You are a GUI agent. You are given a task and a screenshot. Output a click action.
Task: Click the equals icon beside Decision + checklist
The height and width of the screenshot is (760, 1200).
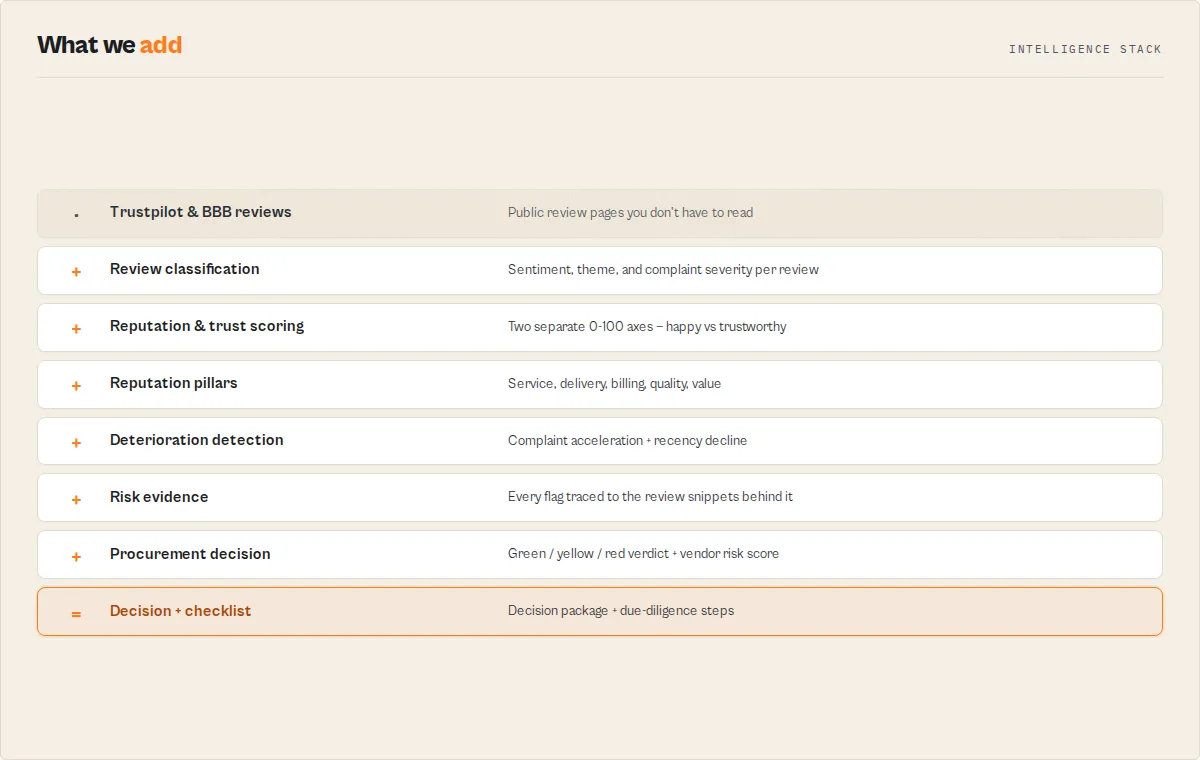76,613
